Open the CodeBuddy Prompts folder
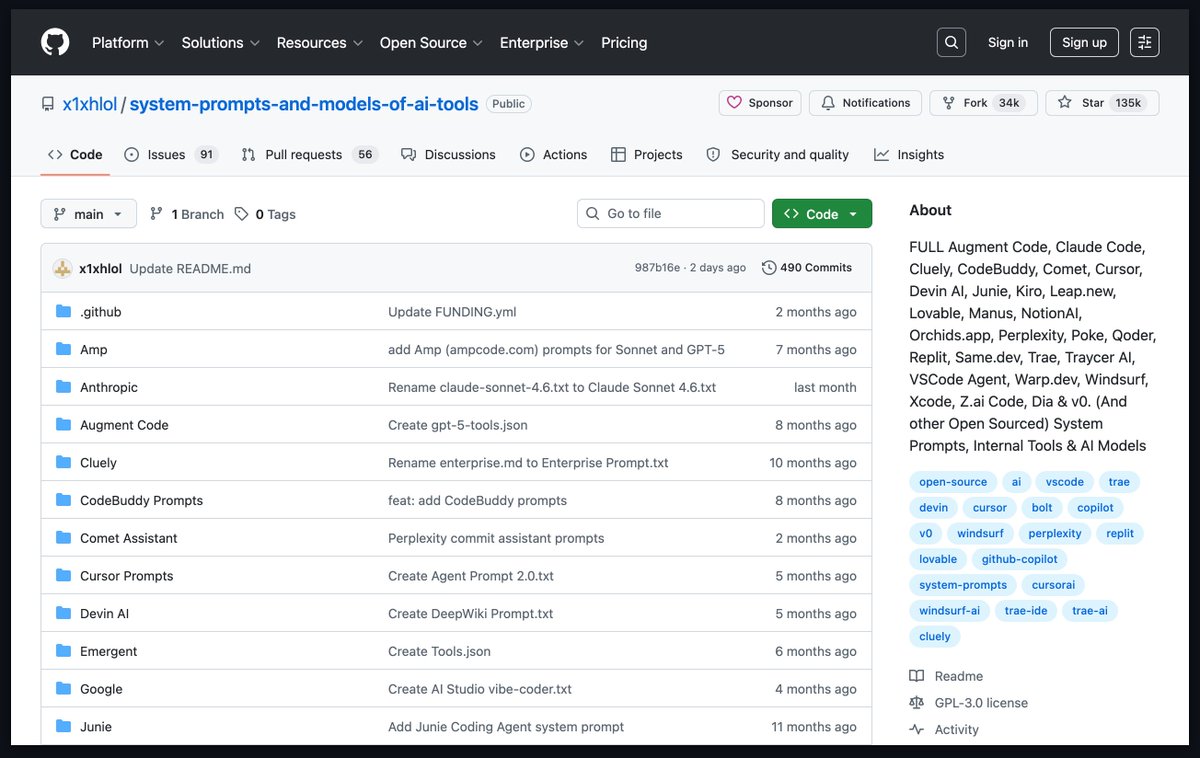 point(141,500)
